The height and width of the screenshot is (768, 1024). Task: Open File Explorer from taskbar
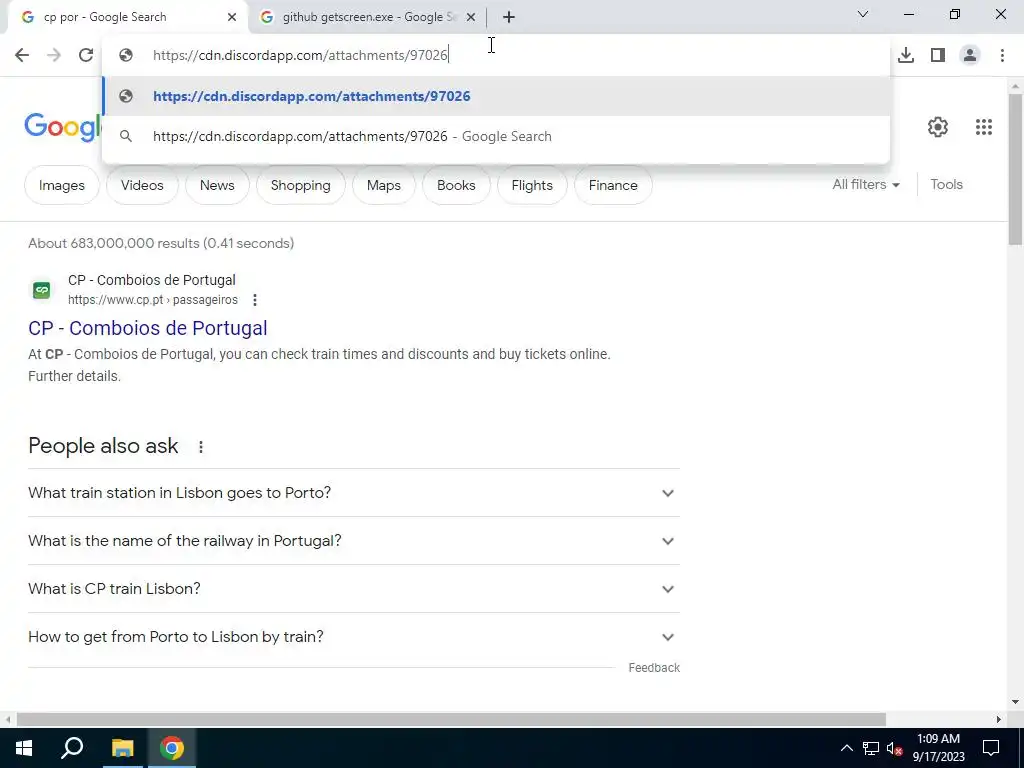pyautogui.click(x=122, y=748)
